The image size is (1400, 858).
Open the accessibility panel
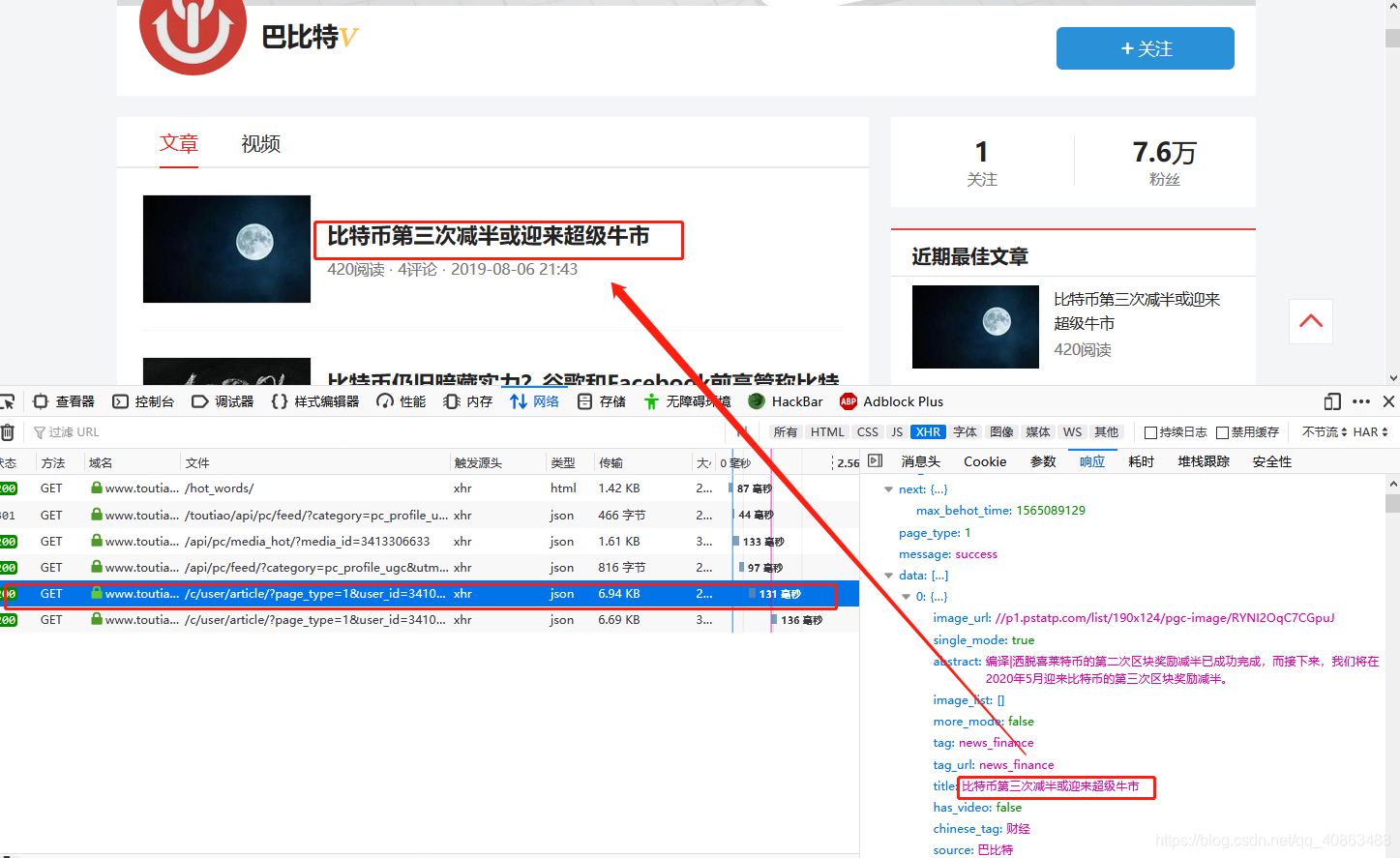click(x=687, y=401)
